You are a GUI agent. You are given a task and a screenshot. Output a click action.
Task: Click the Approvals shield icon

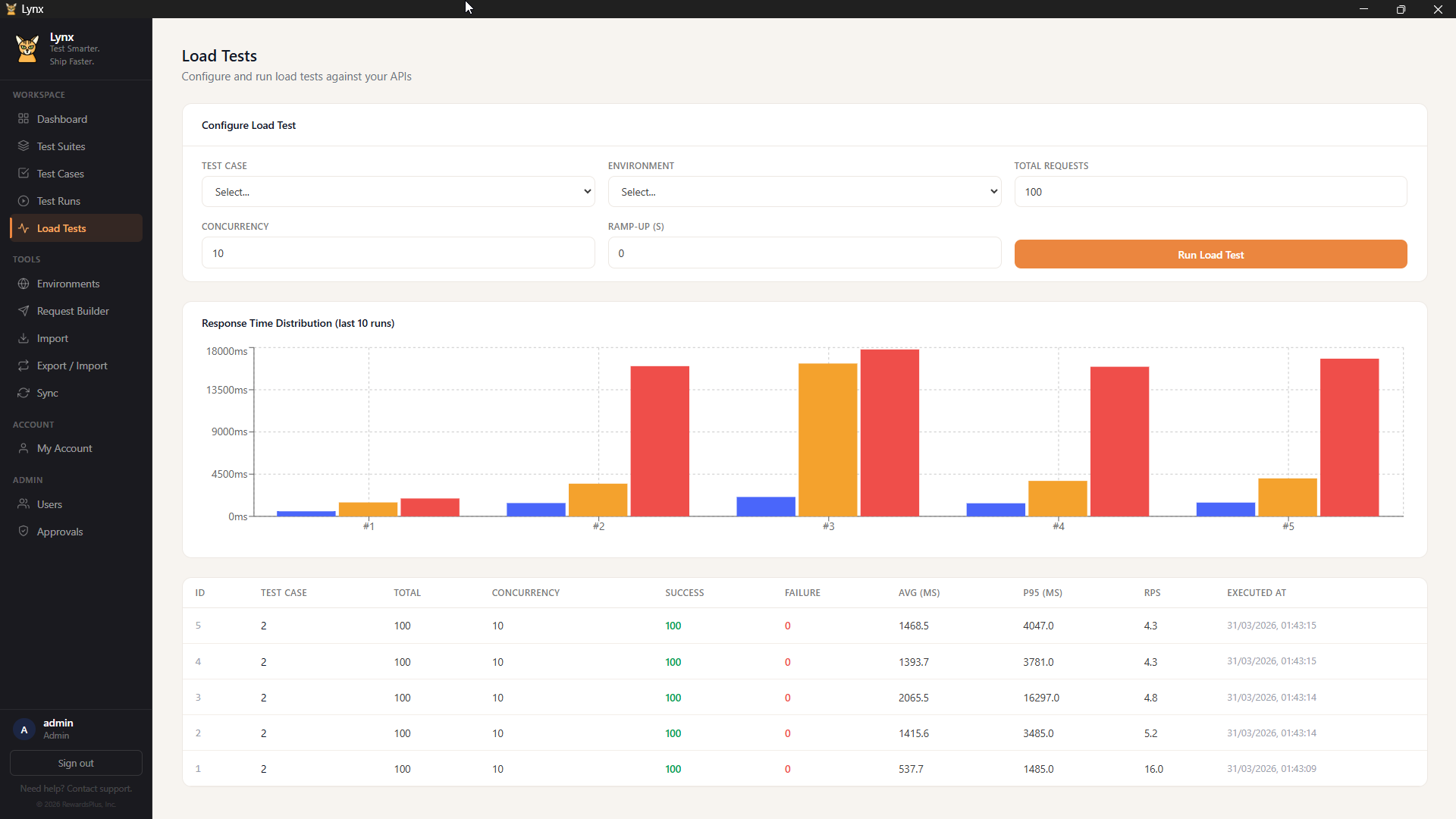click(x=24, y=532)
